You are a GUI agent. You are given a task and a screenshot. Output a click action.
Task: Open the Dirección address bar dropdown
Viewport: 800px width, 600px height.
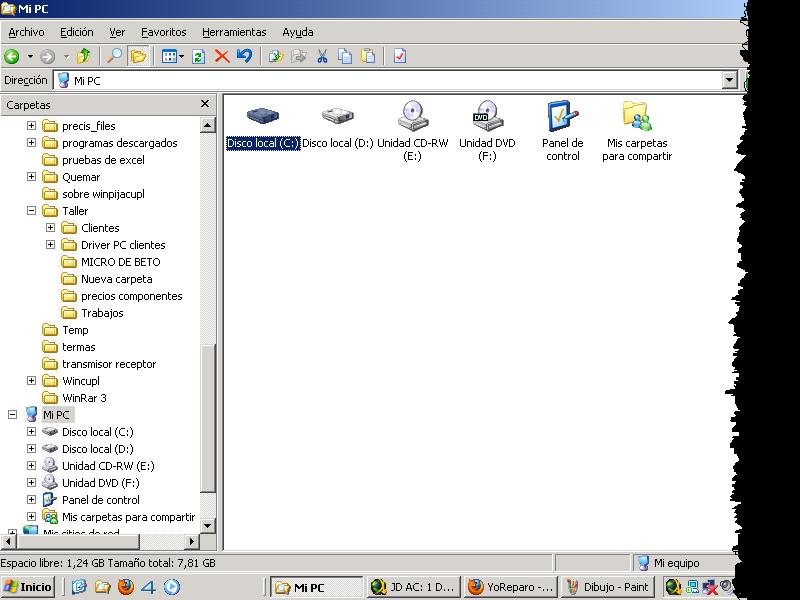[730, 80]
